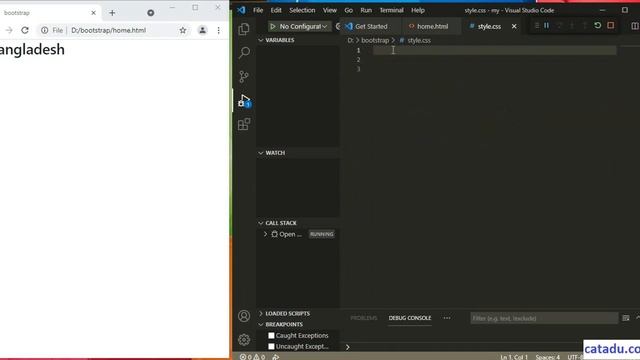Toggle the Caught Exceptions checkbox
Viewport: 640px width, 360px height.
pos(271,336)
